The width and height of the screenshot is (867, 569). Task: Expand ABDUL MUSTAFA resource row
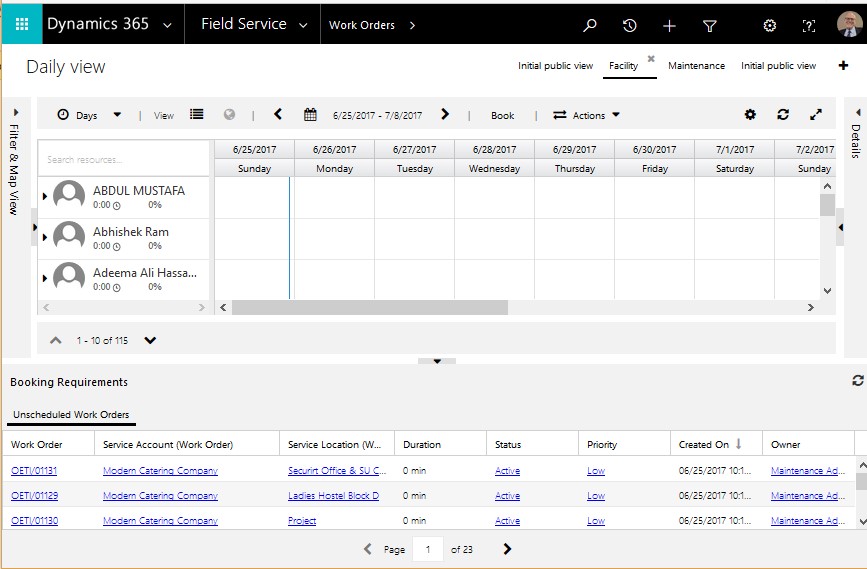pyautogui.click(x=45, y=196)
